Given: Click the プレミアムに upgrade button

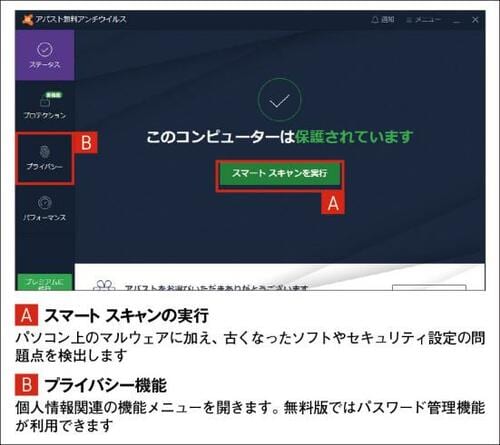Looking at the screenshot, I should point(45,282).
